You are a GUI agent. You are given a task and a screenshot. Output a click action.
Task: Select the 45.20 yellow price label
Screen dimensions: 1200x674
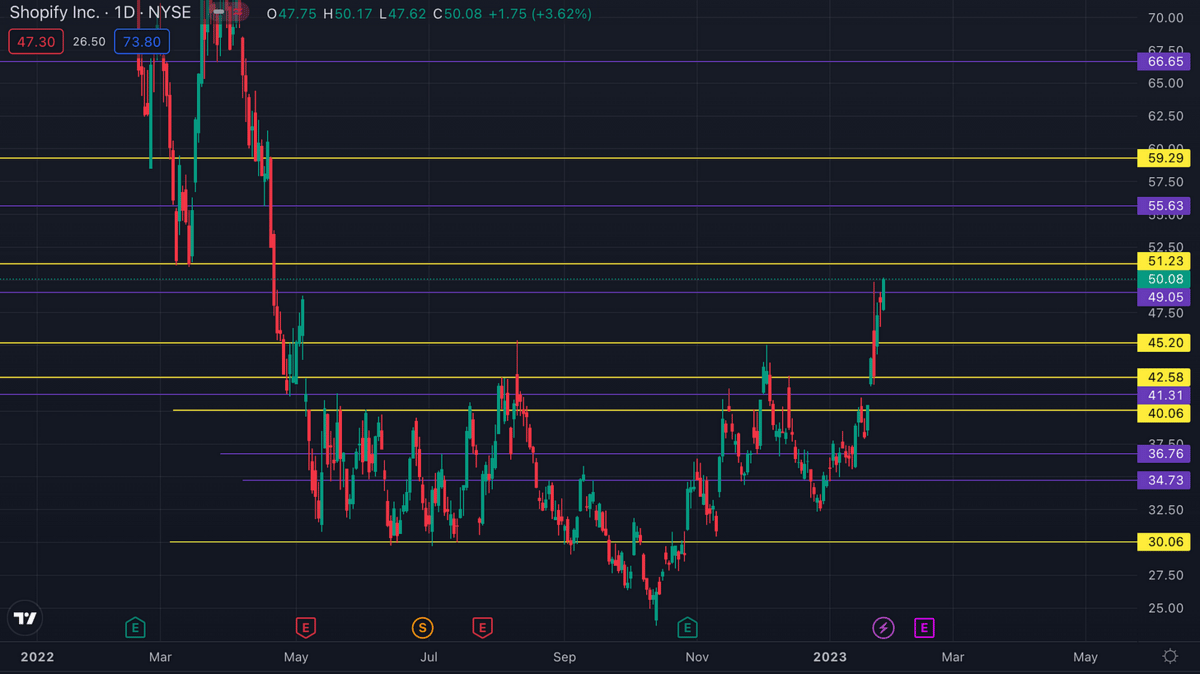pos(1165,343)
